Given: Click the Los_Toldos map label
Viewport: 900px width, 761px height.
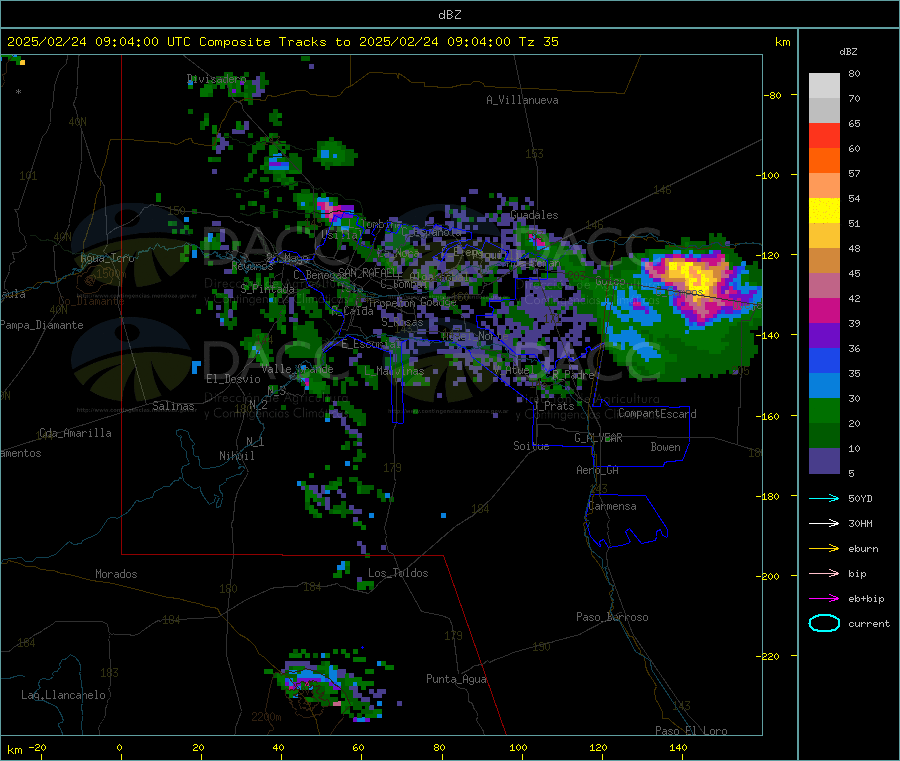Looking at the screenshot, I should tap(398, 573).
